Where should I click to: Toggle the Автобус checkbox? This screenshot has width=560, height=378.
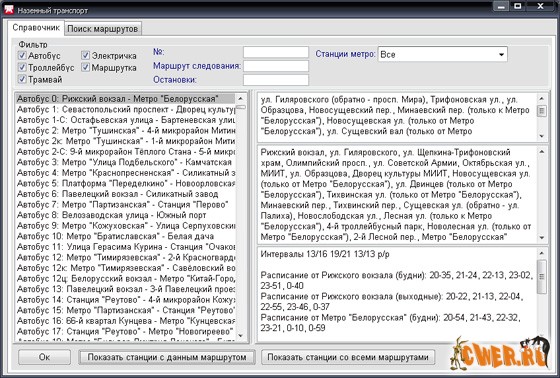22,55
